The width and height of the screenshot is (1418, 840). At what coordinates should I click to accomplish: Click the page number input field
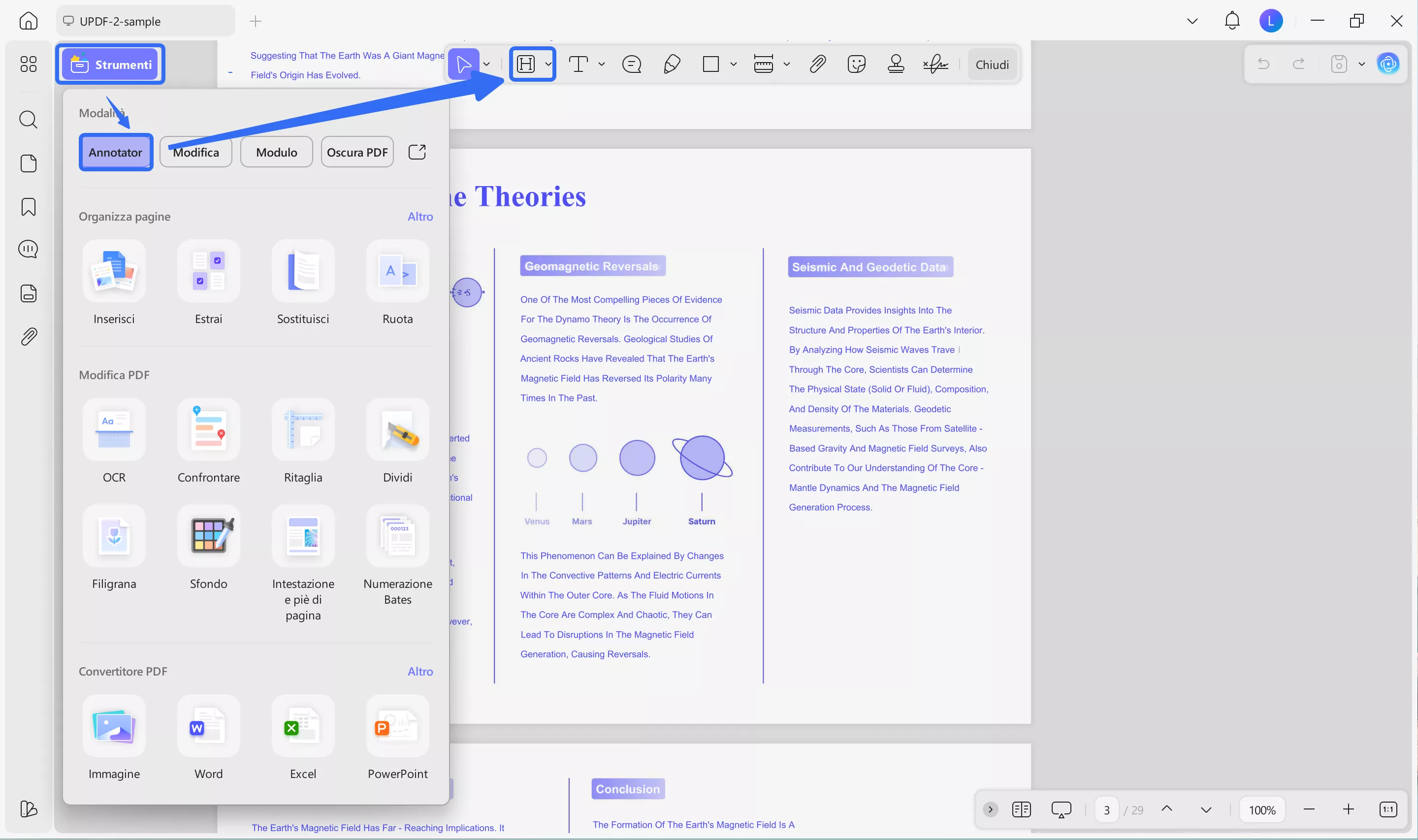pos(1106,810)
